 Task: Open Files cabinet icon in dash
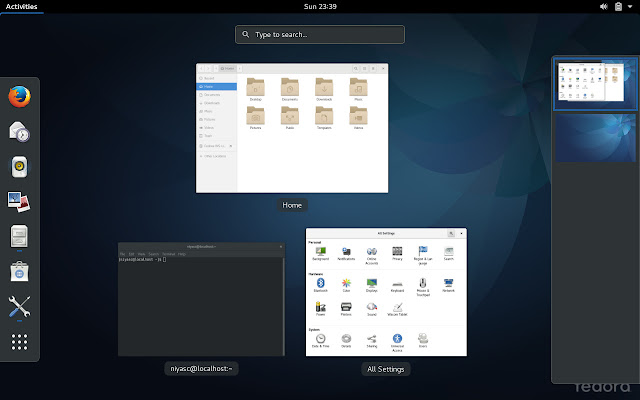19,236
